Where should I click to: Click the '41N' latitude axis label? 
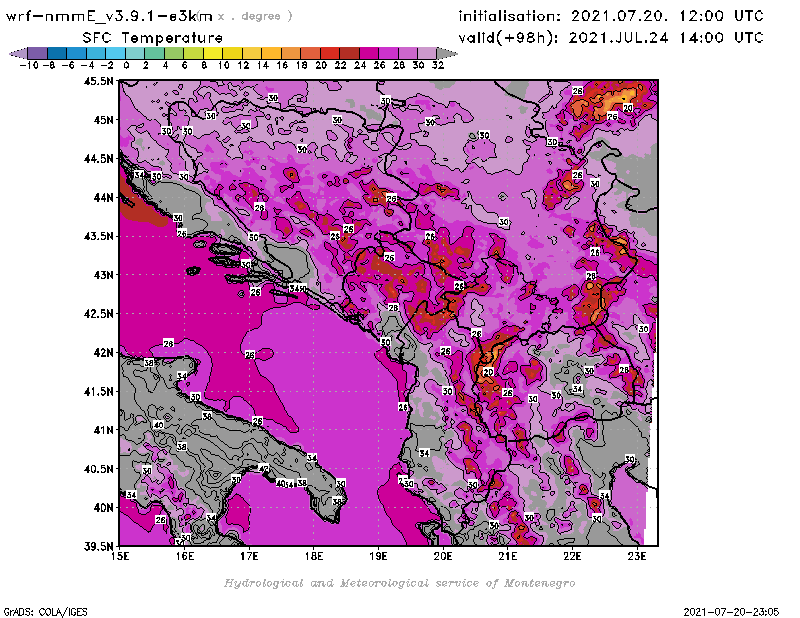[103, 430]
